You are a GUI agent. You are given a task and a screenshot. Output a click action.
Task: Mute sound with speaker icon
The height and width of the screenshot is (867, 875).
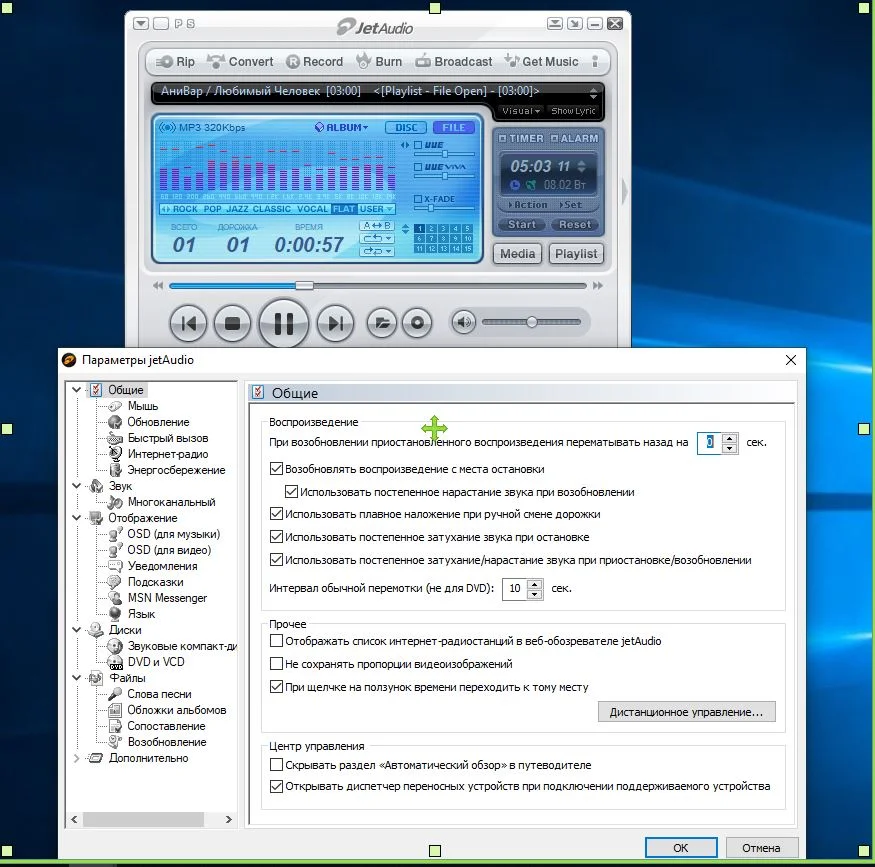pos(463,322)
